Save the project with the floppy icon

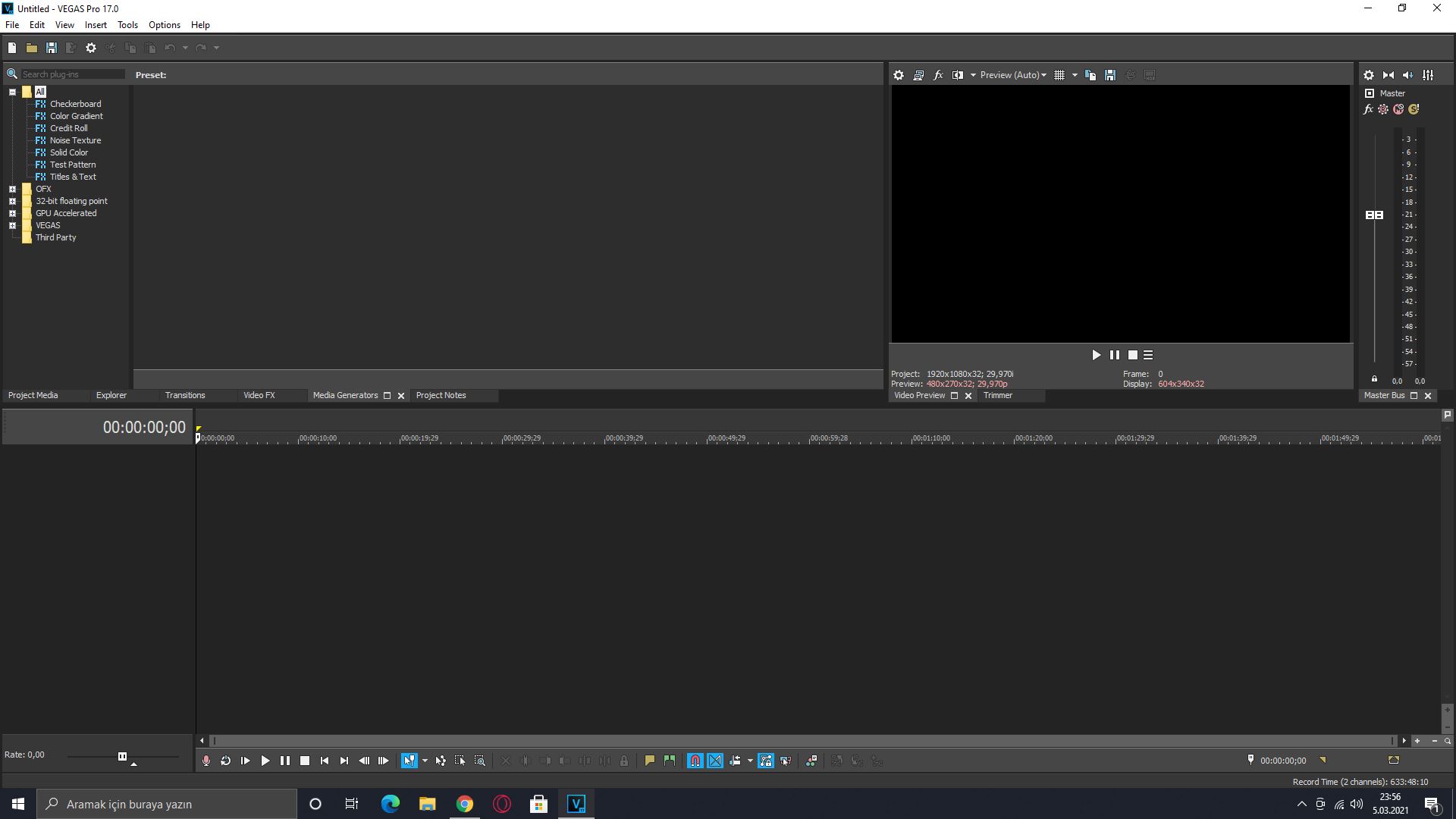coord(52,48)
